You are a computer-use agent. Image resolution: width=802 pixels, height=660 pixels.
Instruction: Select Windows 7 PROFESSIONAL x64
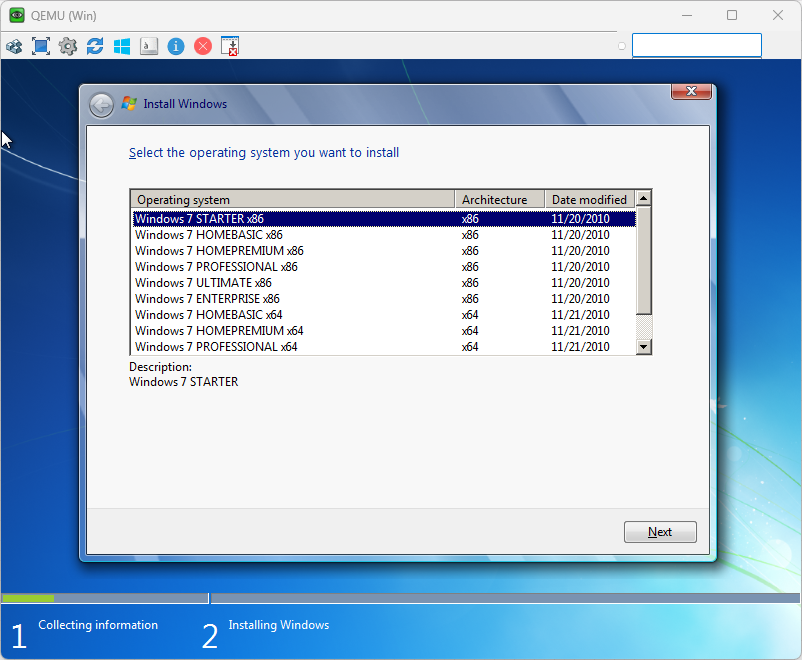coord(384,346)
